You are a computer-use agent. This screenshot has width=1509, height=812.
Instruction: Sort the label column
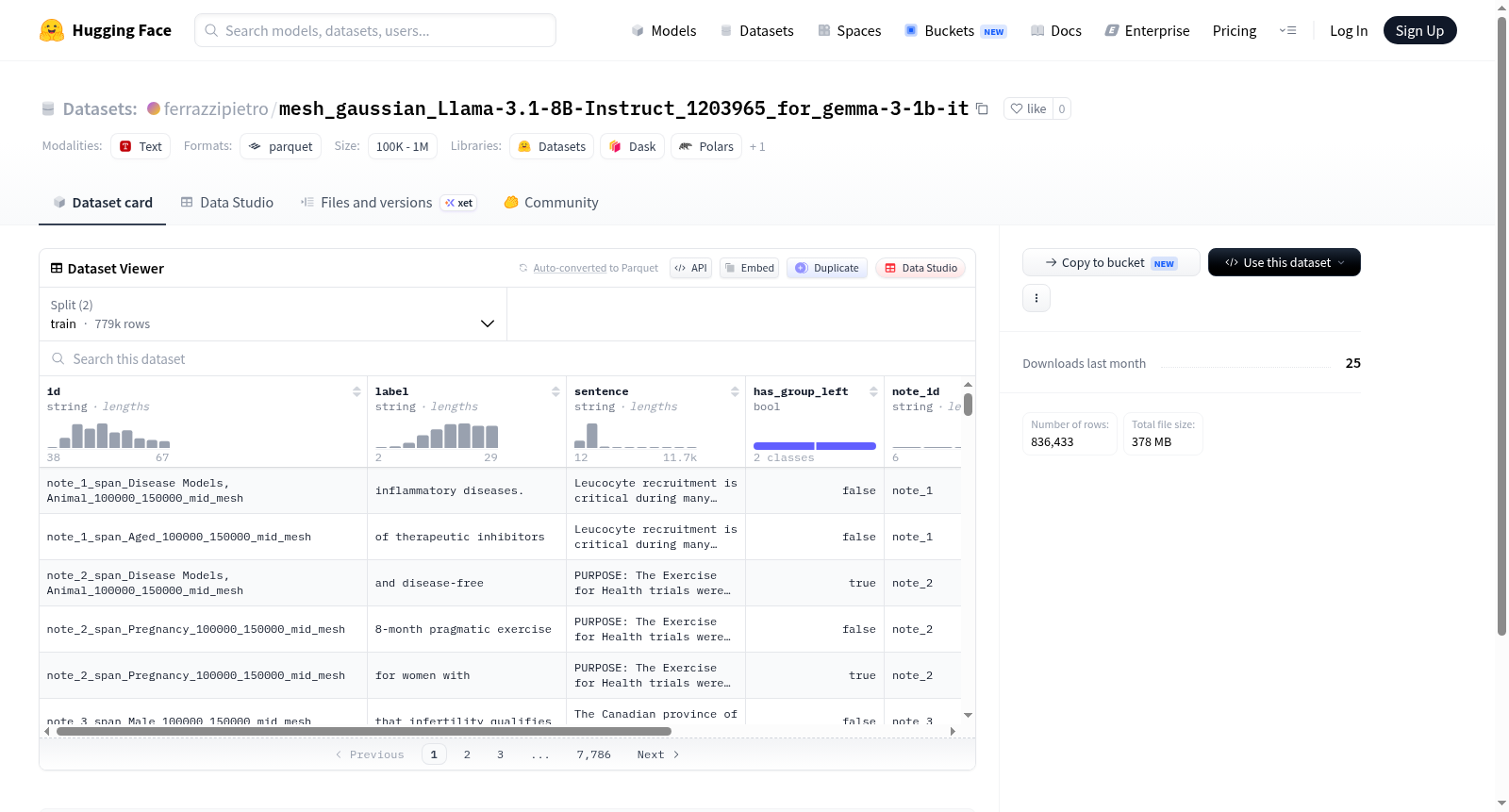(556, 391)
